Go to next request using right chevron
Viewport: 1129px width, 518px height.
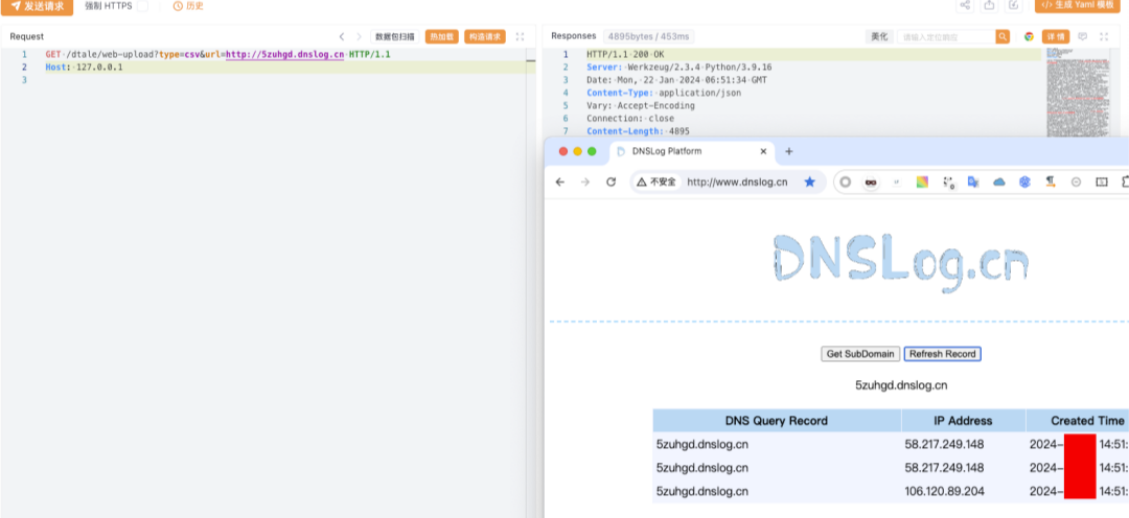(x=359, y=36)
